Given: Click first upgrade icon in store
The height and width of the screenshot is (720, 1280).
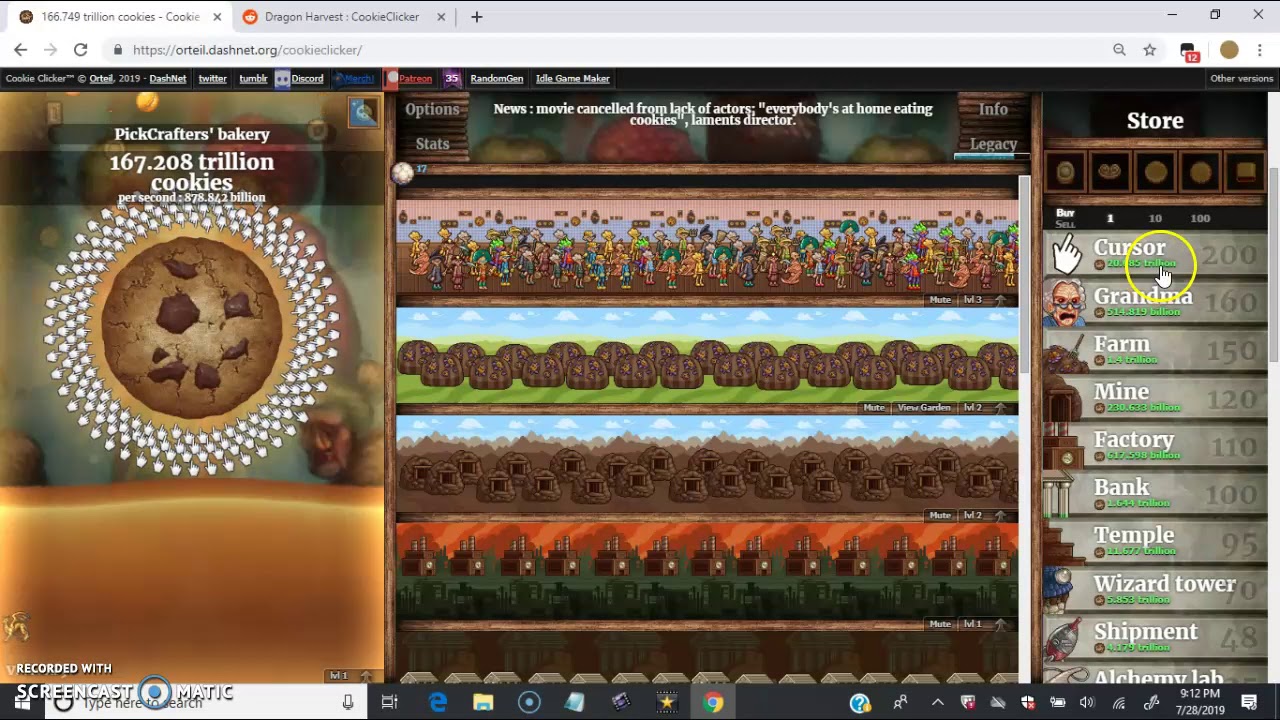Looking at the screenshot, I should pos(1065,172).
